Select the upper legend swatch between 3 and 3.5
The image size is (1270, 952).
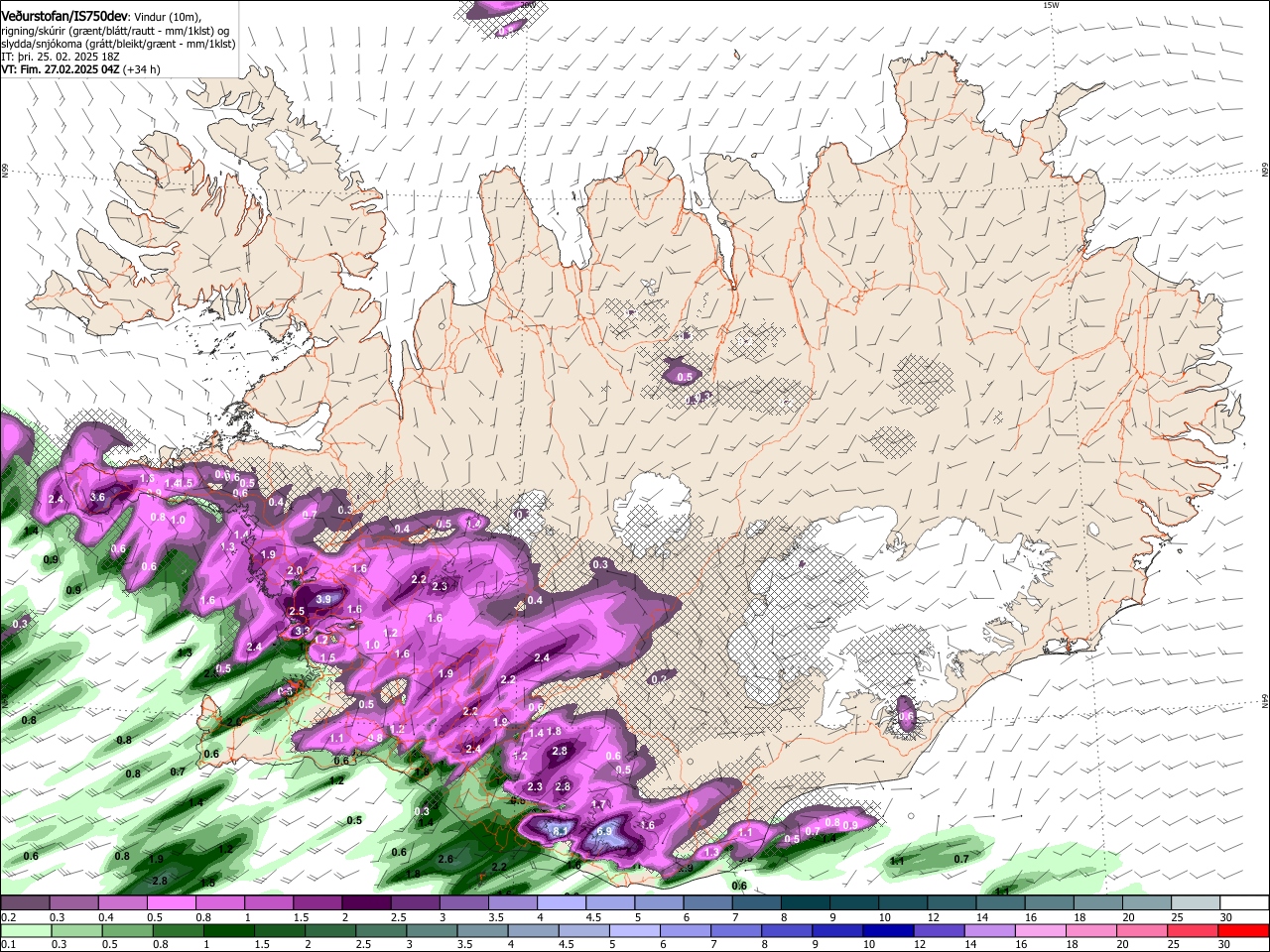click(x=463, y=902)
